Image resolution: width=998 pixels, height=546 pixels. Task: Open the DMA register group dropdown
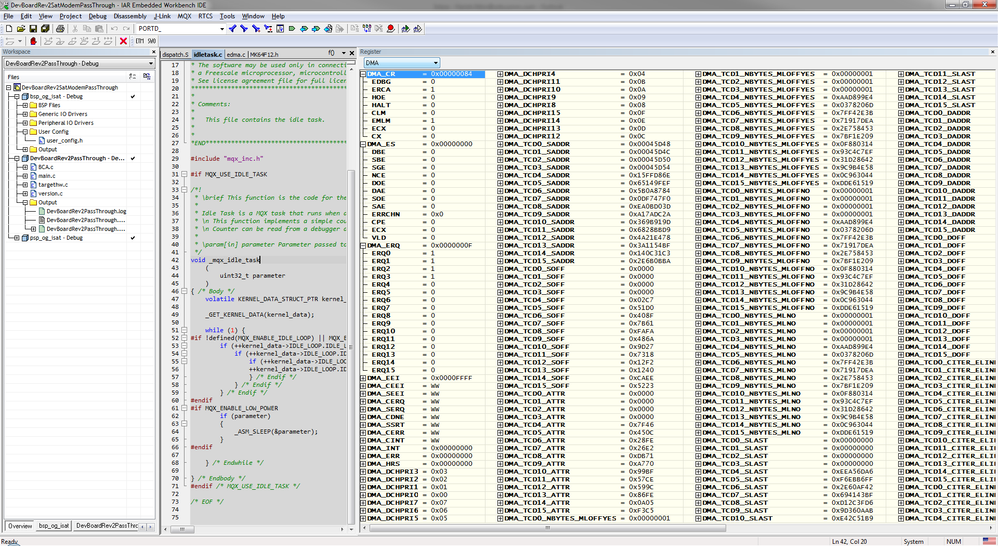[x=436, y=63]
